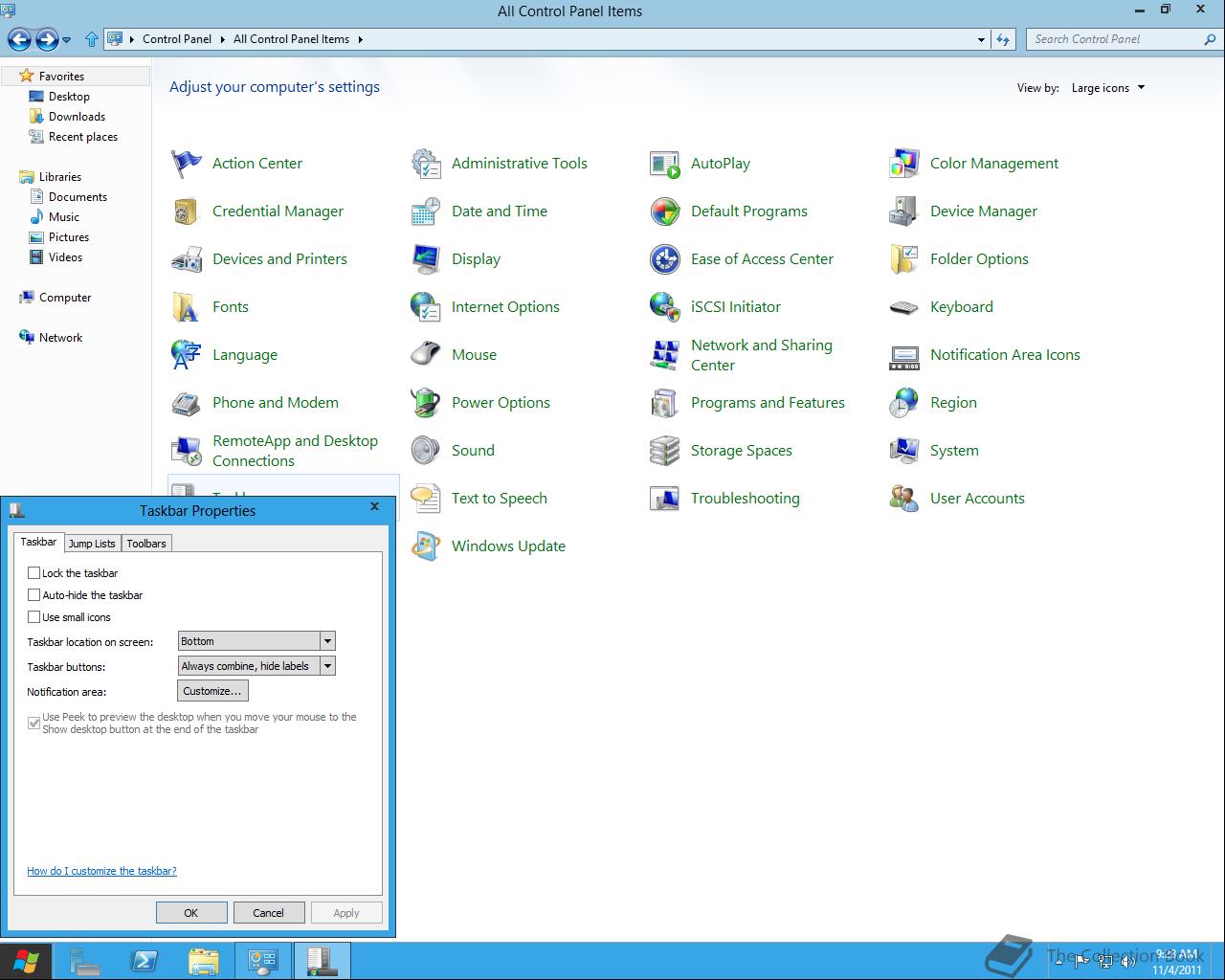Open Computer in navigation pane
Viewport: 1225px width, 980px height.
64,298
